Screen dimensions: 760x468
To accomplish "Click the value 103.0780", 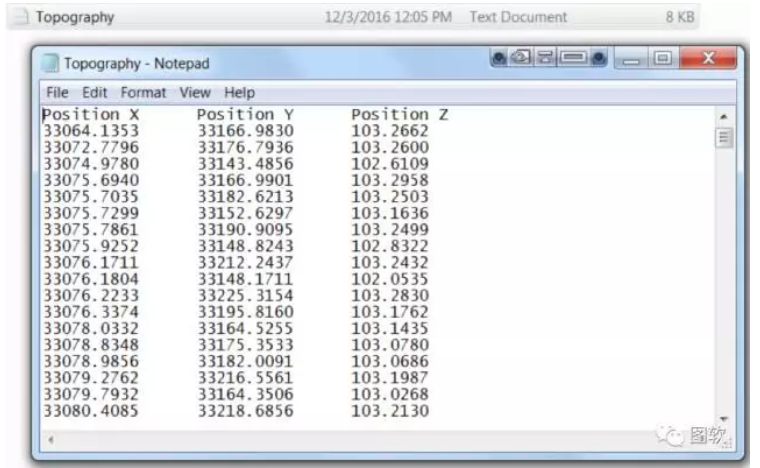I will point(390,345).
